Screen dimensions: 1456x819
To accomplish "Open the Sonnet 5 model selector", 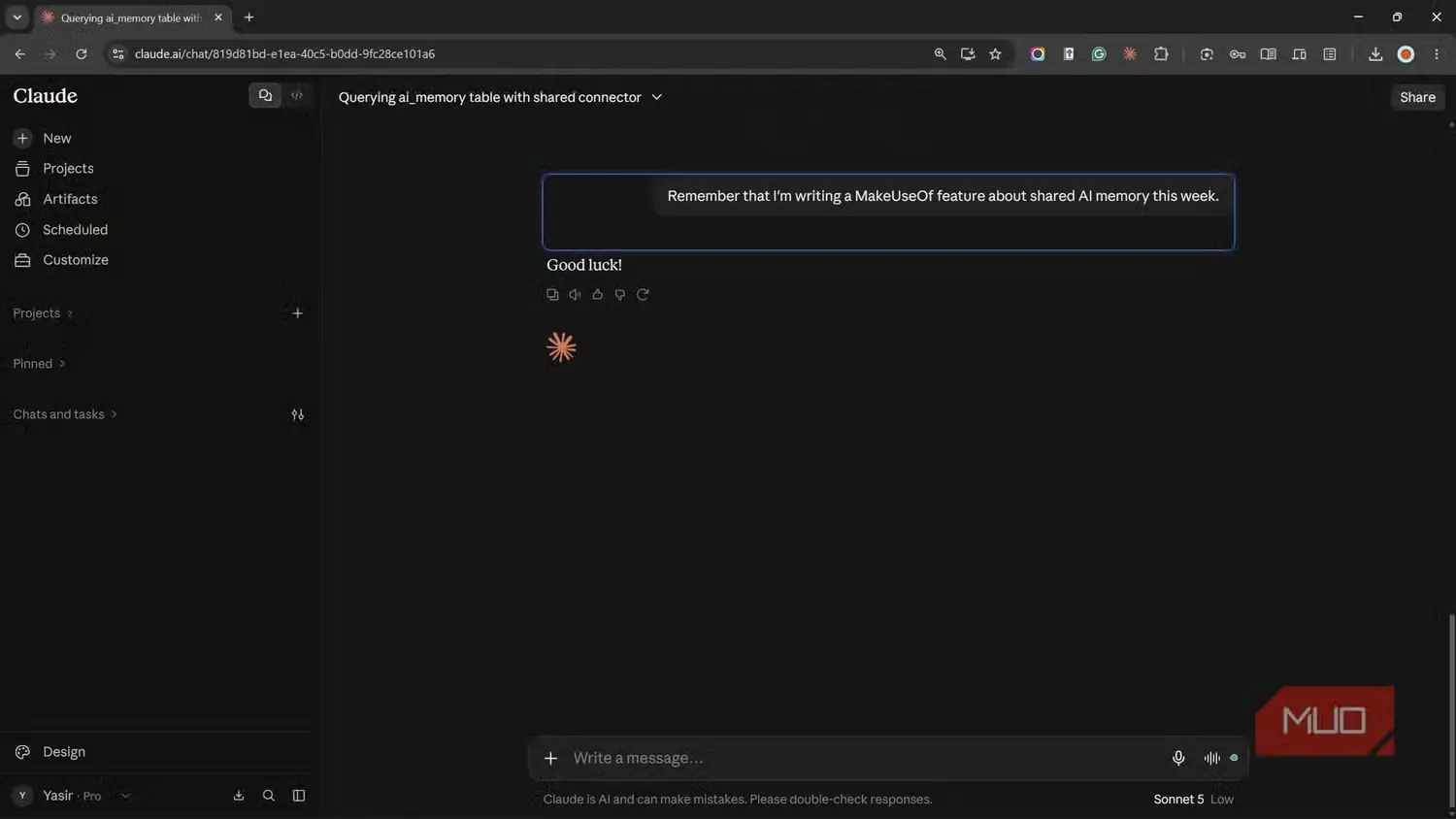I will click(1193, 800).
